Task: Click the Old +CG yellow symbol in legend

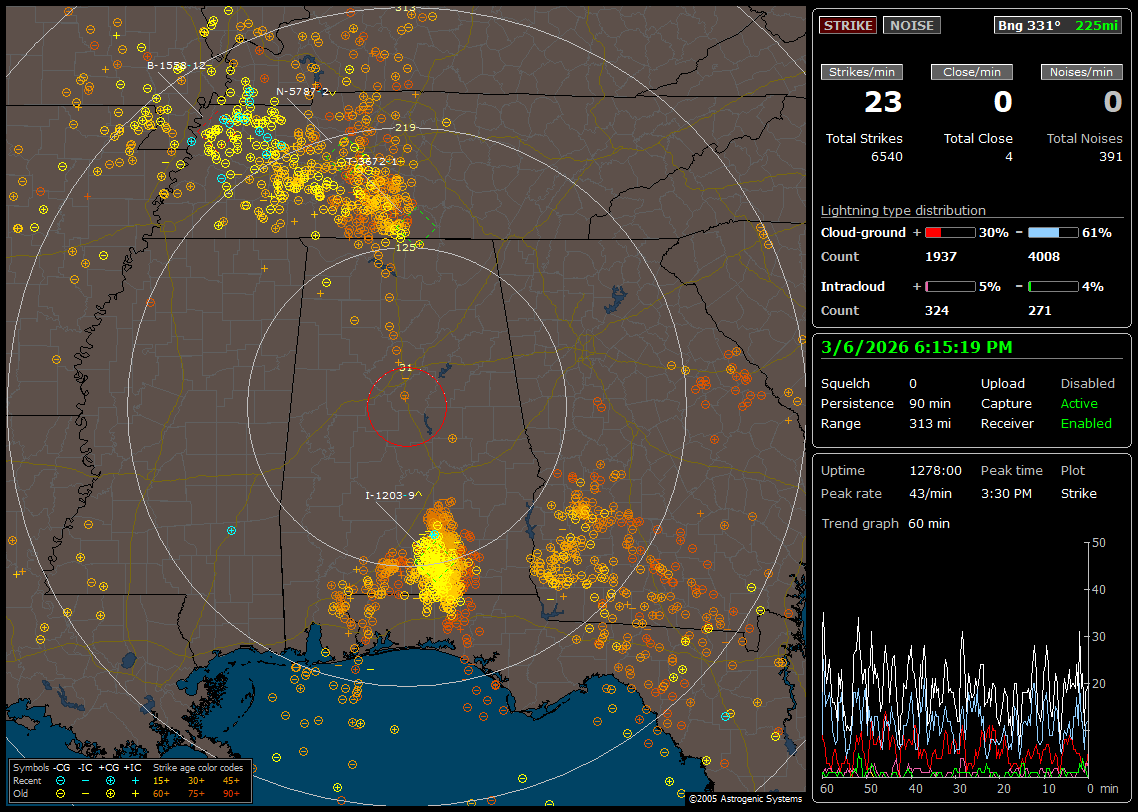Action: 110,793
